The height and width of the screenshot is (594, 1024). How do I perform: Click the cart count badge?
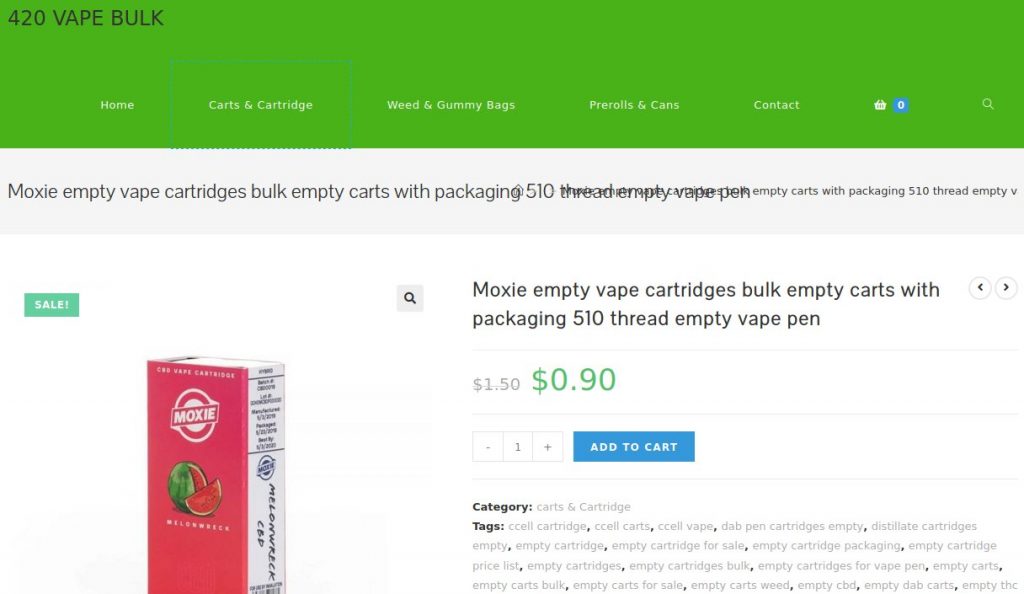click(x=901, y=104)
